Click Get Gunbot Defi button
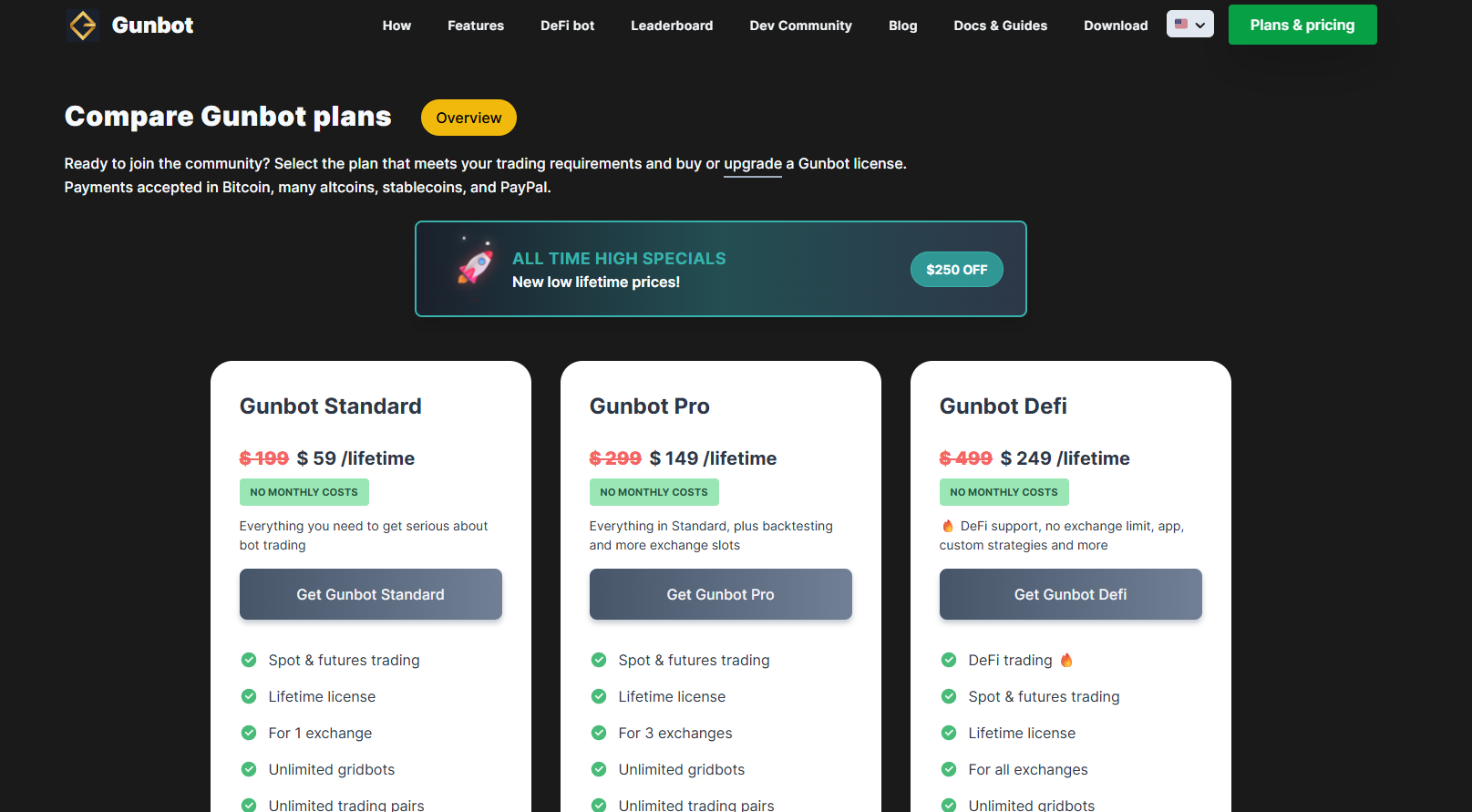Screen dimensions: 1472x812 [1071, 594]
